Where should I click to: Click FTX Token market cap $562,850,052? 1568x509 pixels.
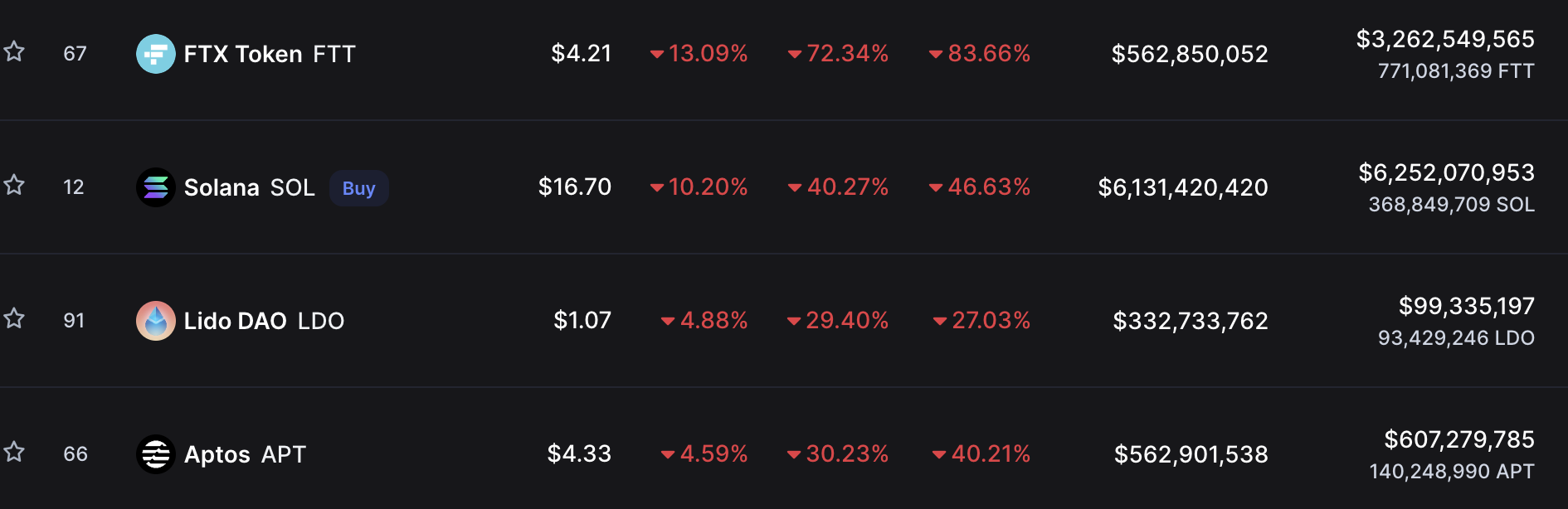point(1190,54)
